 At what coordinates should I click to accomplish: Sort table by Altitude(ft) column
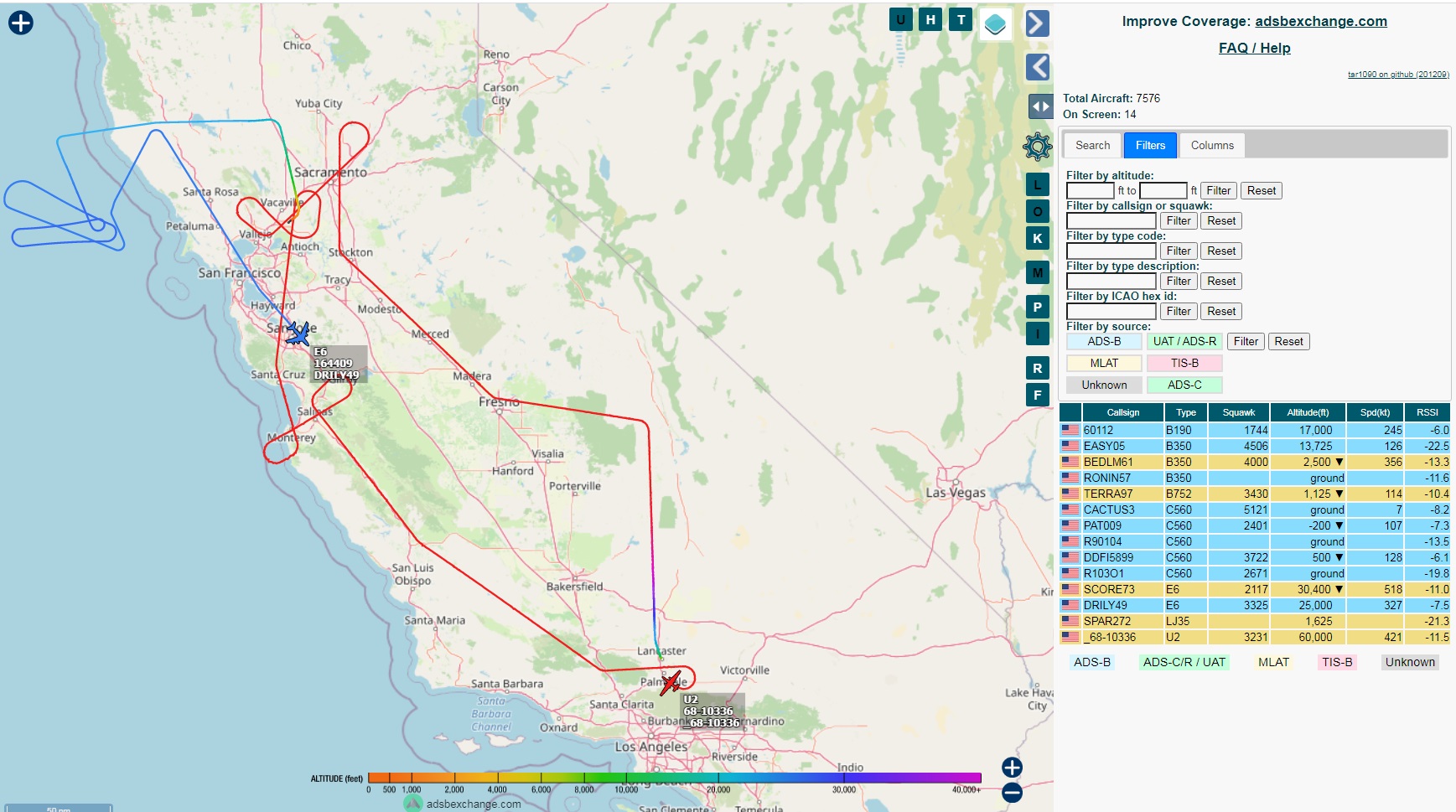pyautogui.click(x=1308, y=412)
